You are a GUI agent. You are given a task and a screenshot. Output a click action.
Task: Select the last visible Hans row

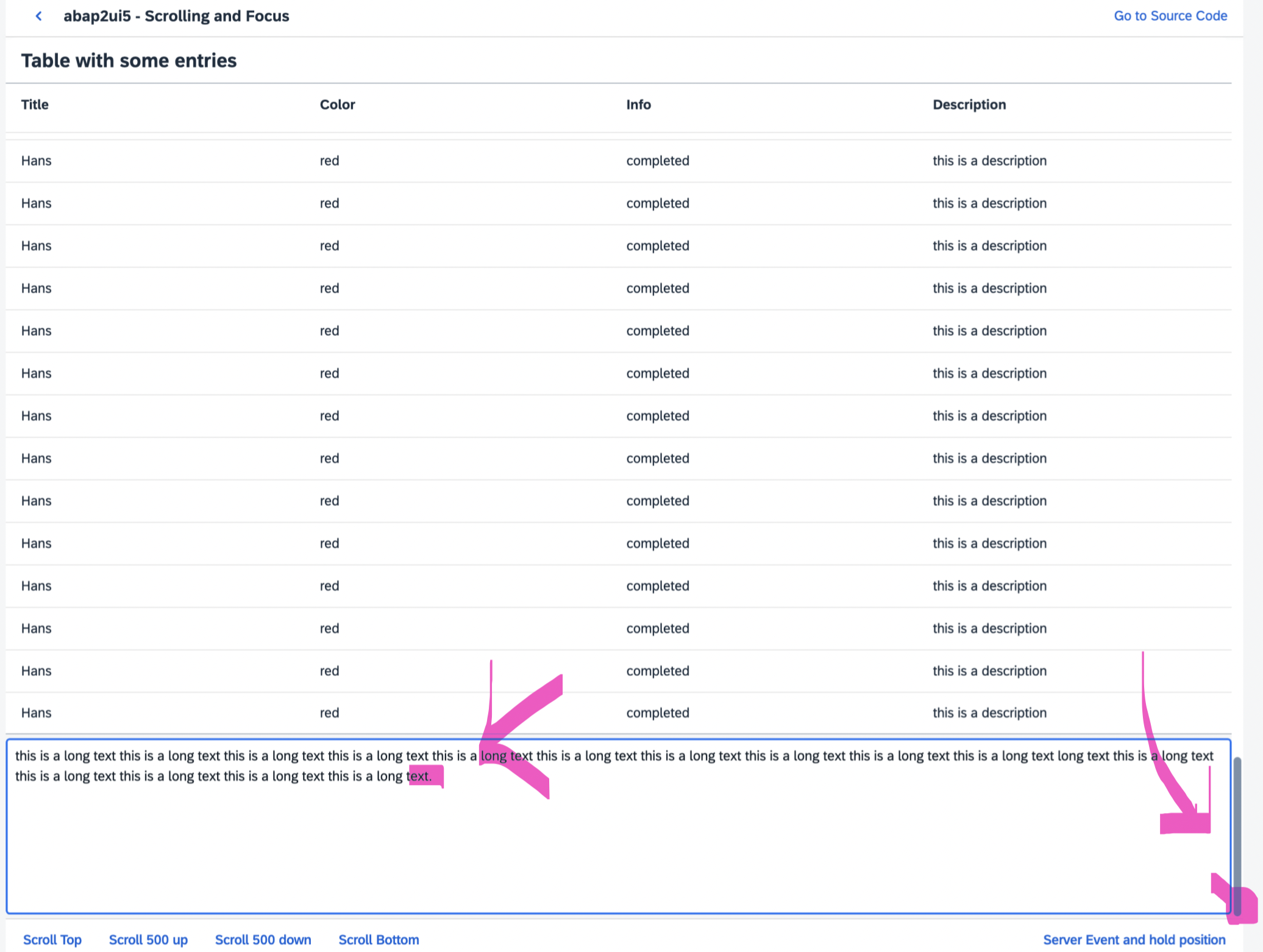tap(36, 712)
